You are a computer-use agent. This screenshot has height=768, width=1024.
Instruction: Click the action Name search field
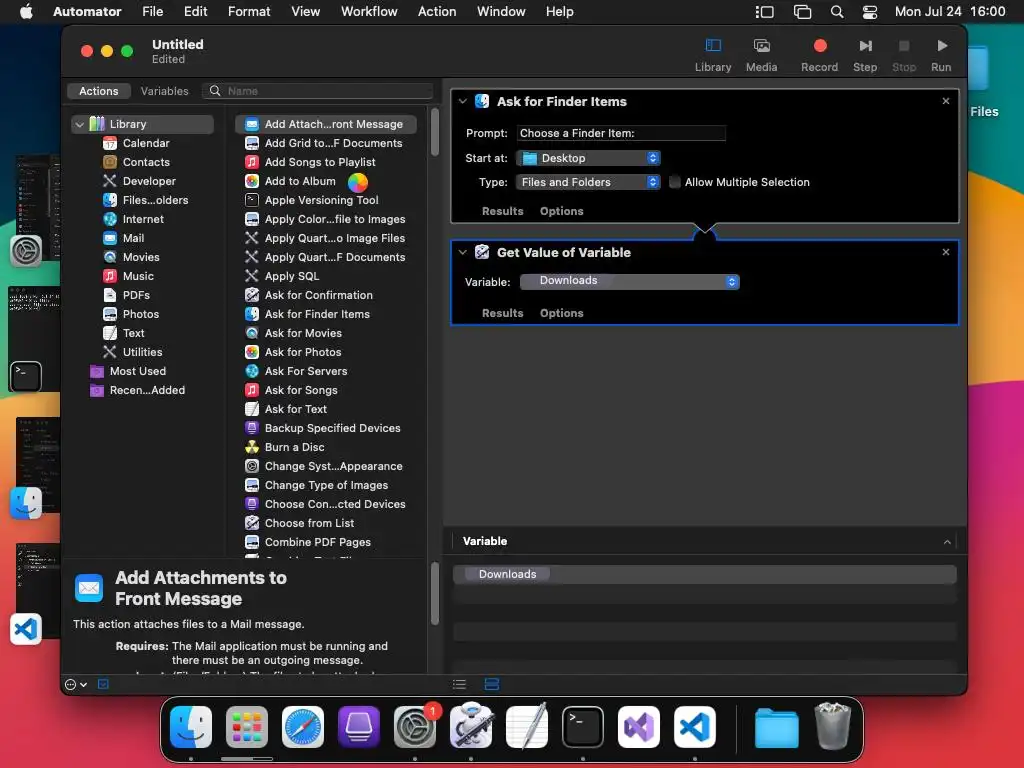[x=317, y=91]
